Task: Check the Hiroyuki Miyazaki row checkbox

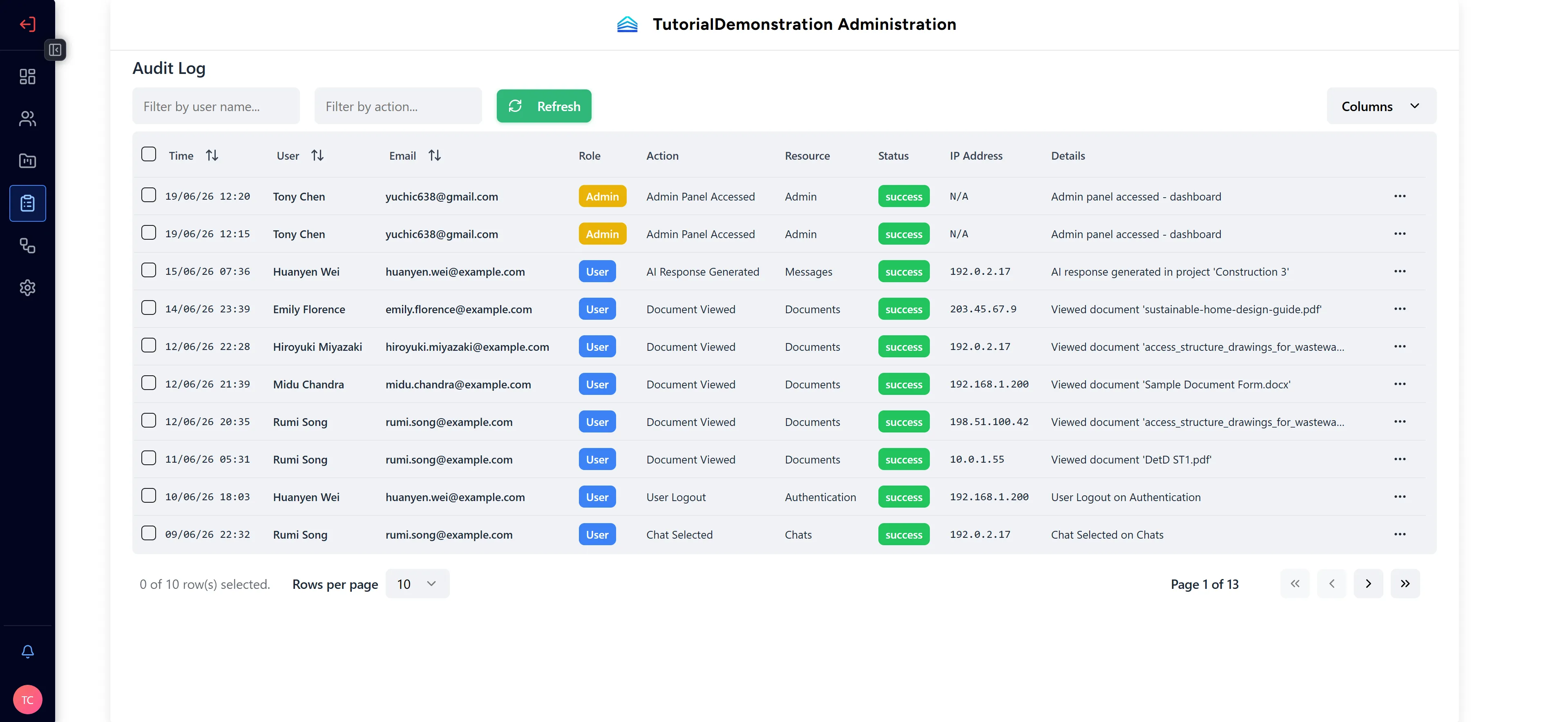Action: point(149,345)
